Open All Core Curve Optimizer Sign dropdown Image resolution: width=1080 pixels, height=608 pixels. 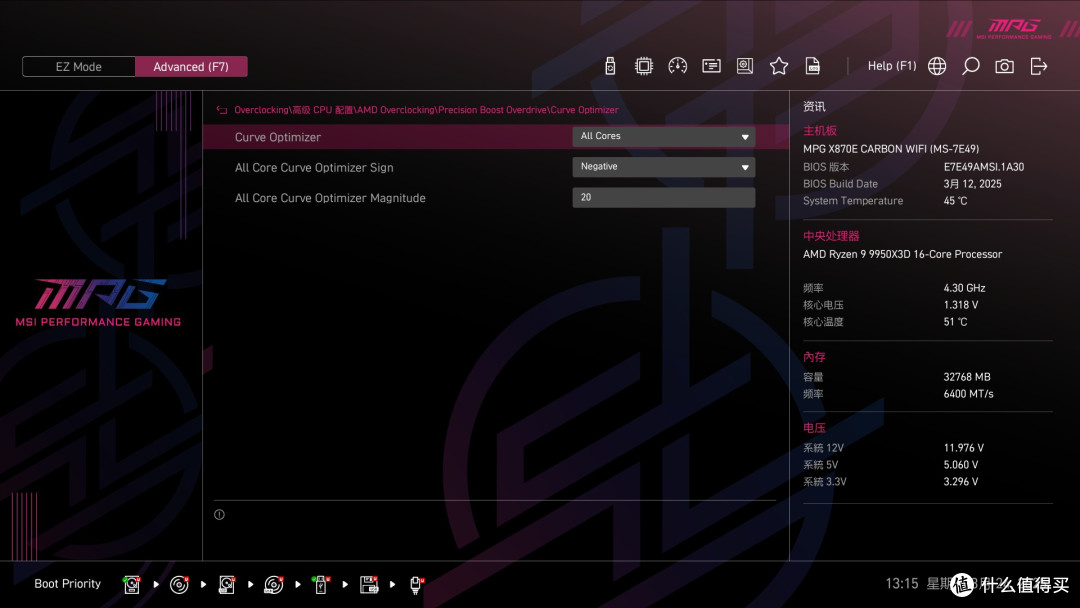coord(663,167)
